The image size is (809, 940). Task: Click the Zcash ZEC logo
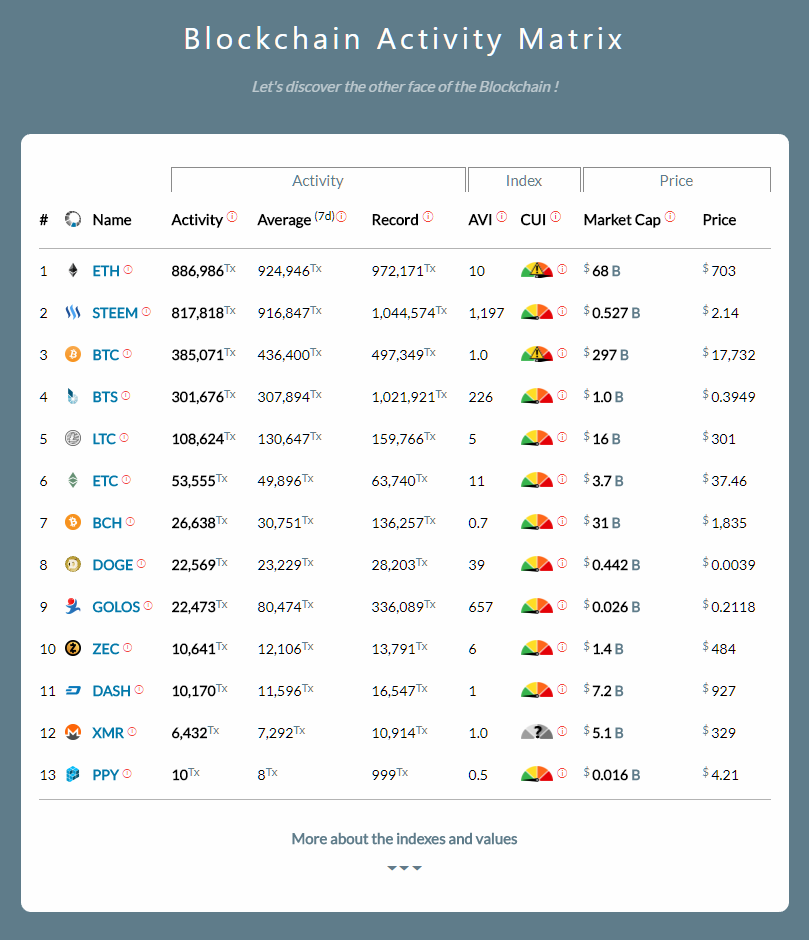point(73,648)
